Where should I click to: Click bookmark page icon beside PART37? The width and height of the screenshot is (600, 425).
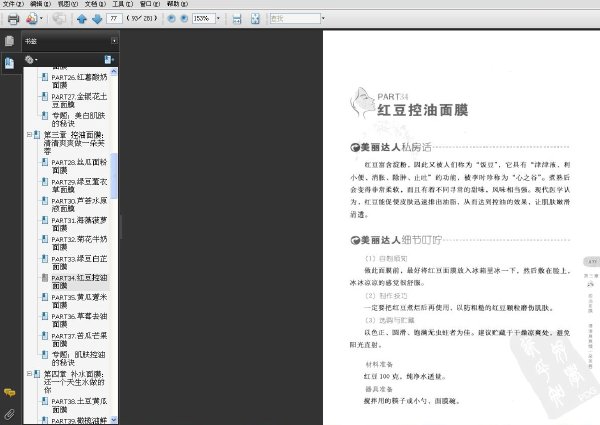coord(45,336)
